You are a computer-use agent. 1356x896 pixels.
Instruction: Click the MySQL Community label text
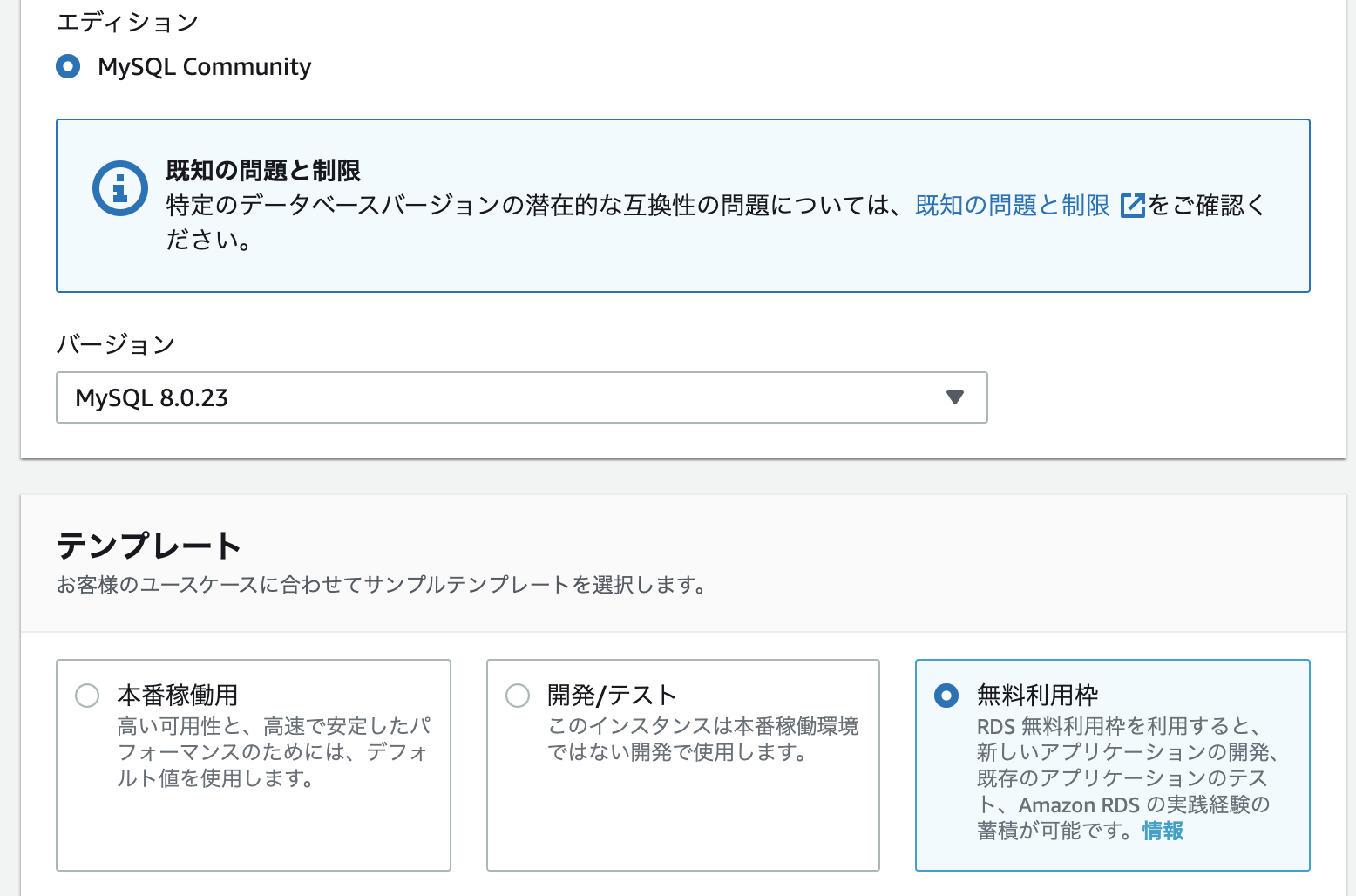(x=205, y=66)
